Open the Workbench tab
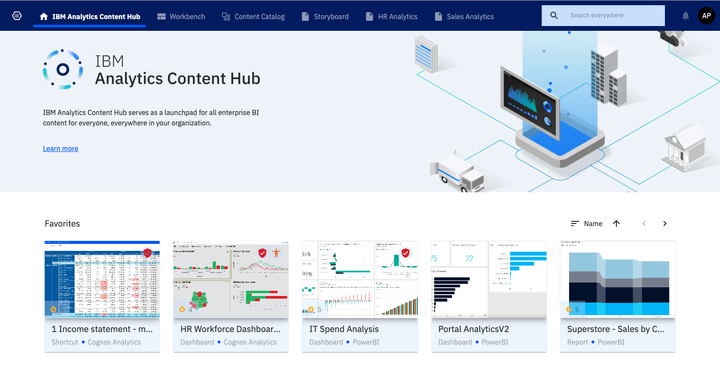The image size is (720, 365). tap(181, 17)
